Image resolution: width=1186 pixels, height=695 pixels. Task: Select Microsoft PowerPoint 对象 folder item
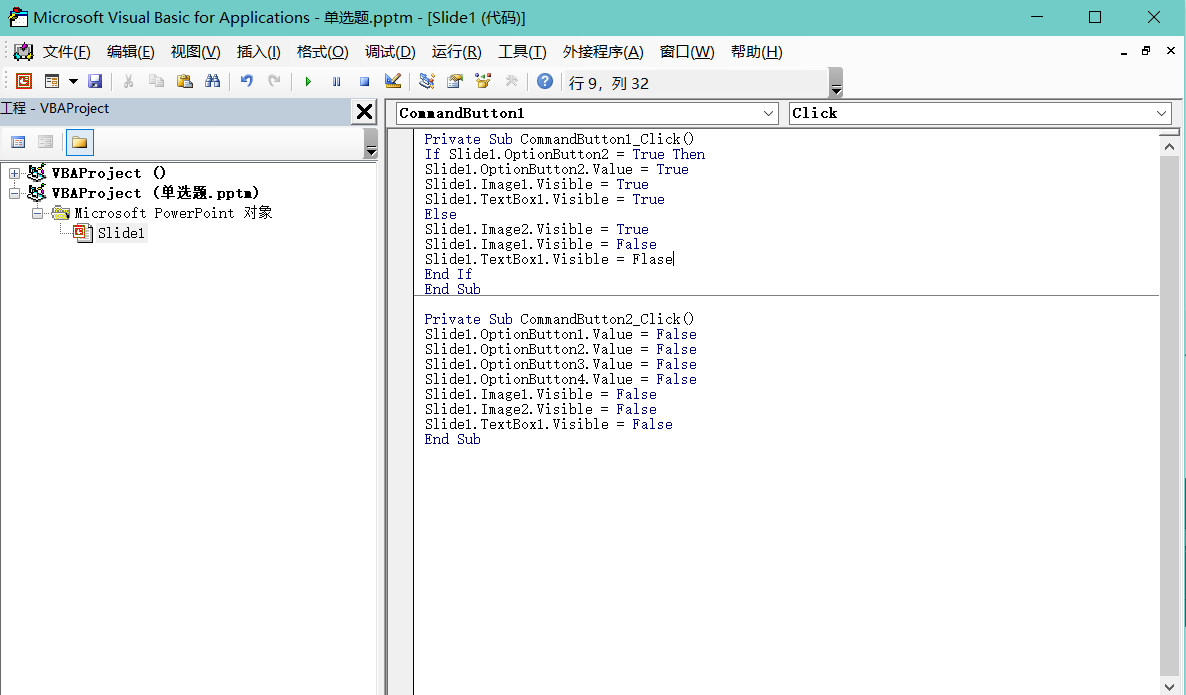173,213
